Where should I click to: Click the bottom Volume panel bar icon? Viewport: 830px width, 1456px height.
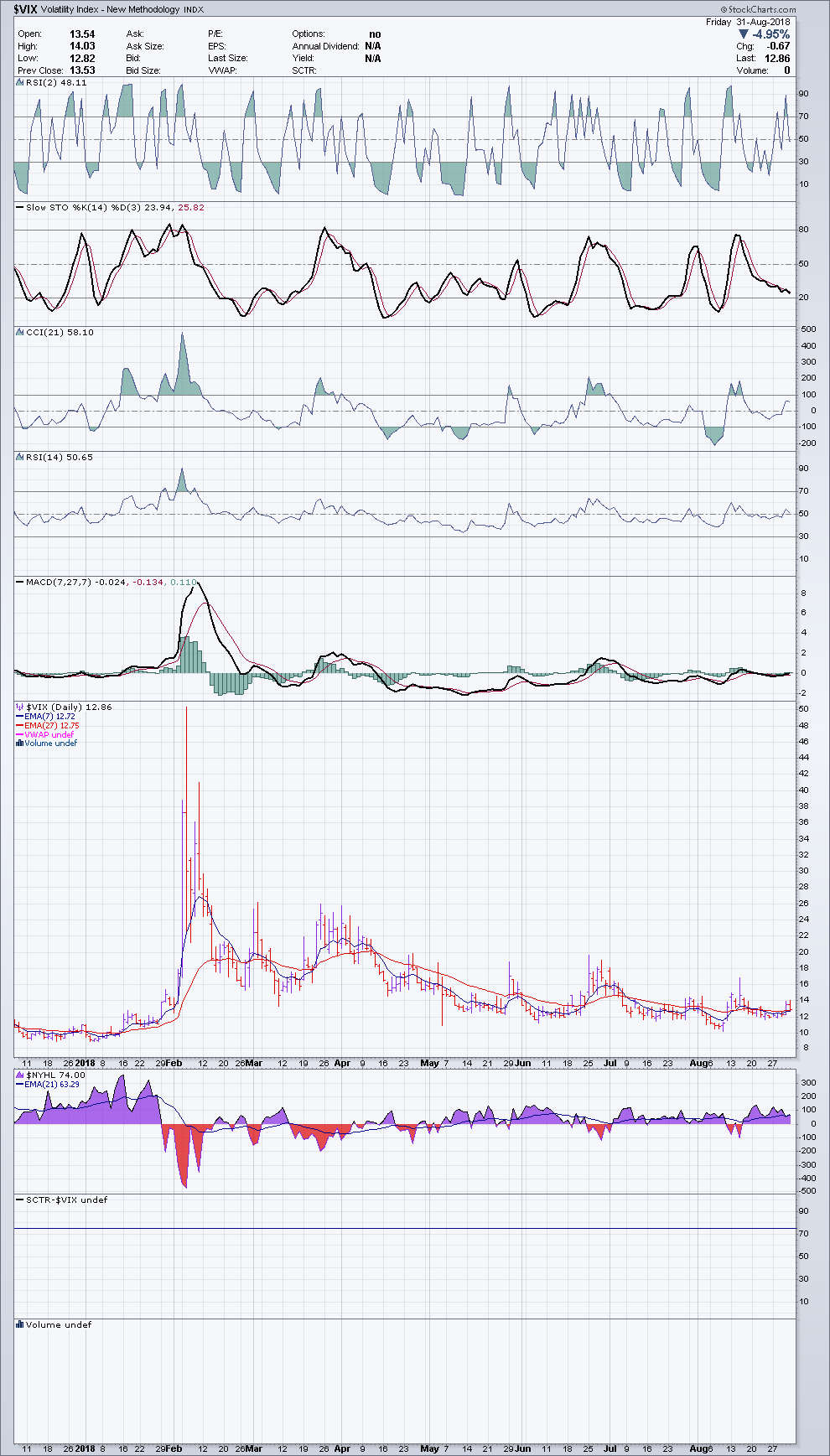20,1325
